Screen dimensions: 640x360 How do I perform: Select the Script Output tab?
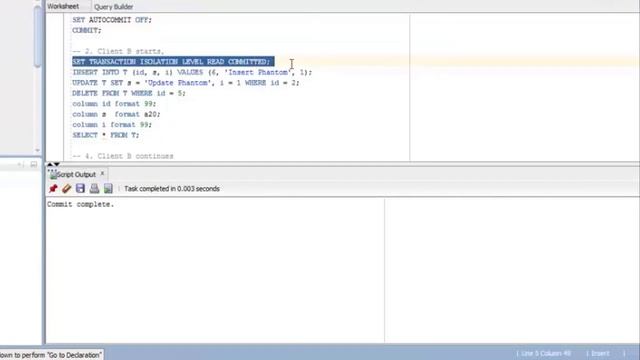click(x=76, y=174)
